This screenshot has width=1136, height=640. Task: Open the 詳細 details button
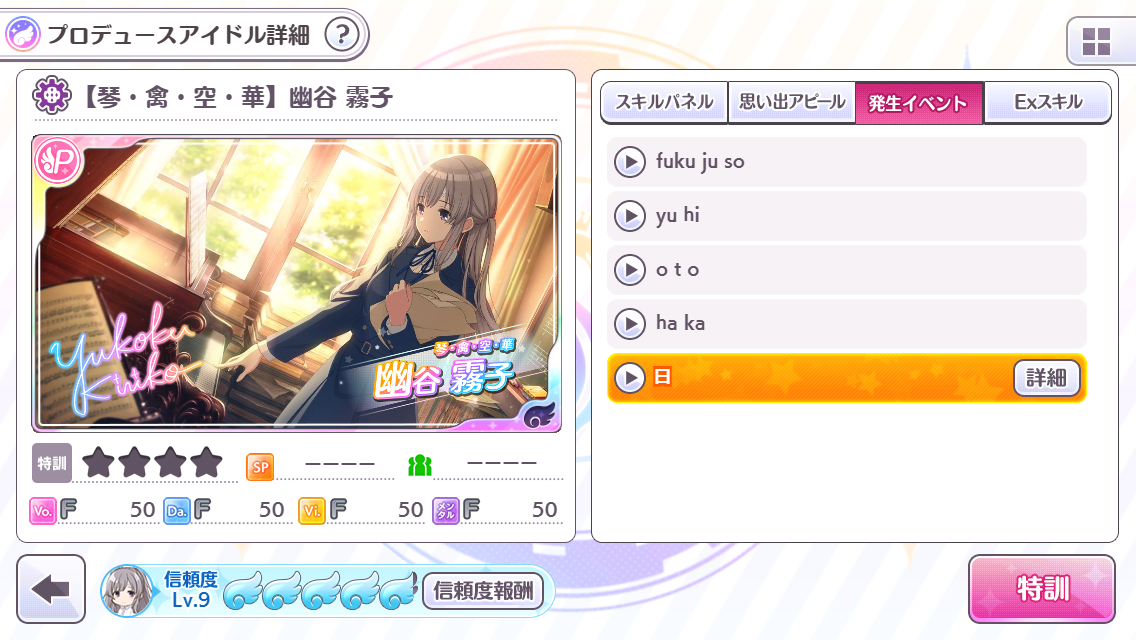click(x=1046, y=378)
